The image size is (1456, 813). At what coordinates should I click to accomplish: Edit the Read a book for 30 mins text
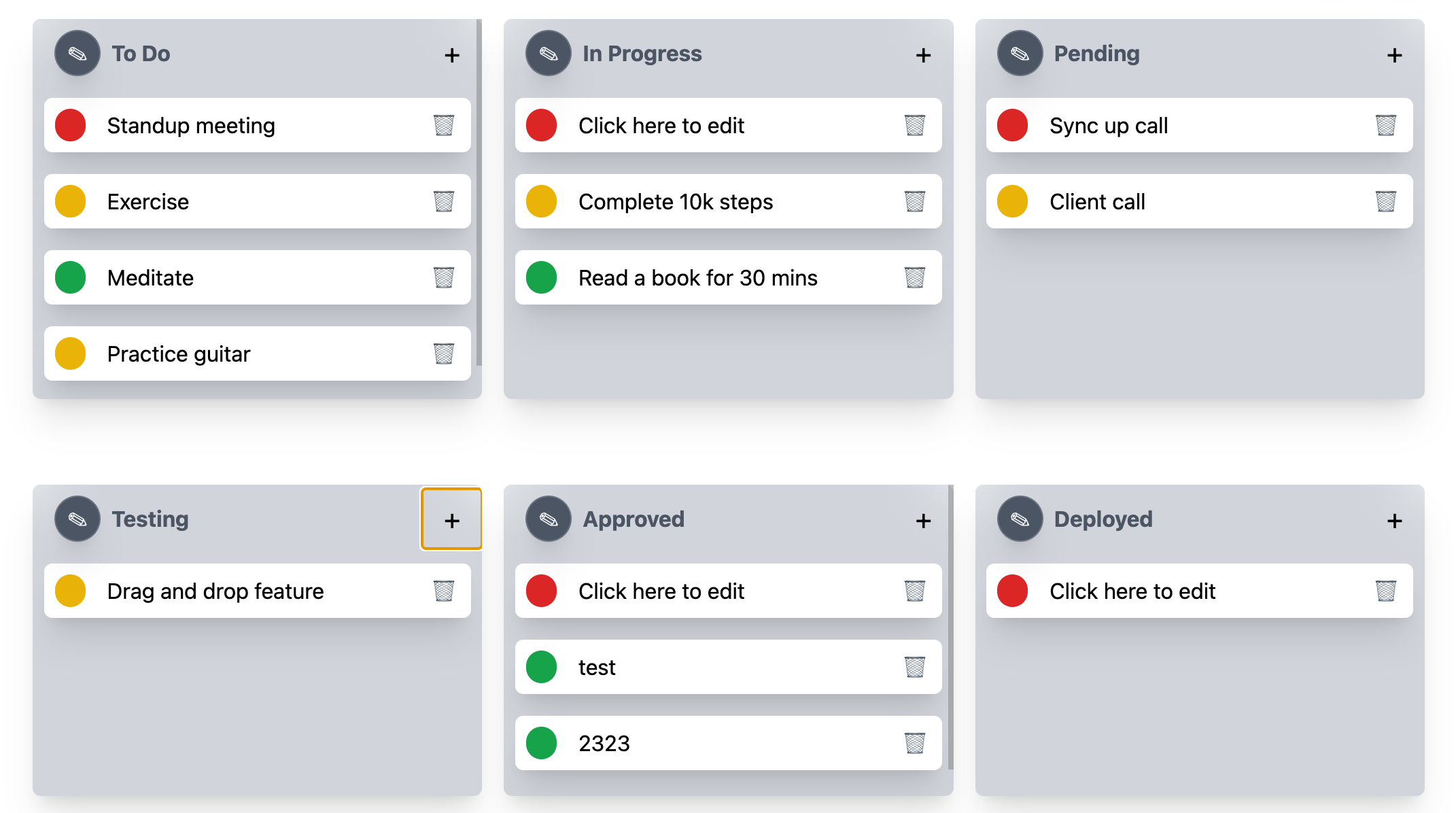697,277
